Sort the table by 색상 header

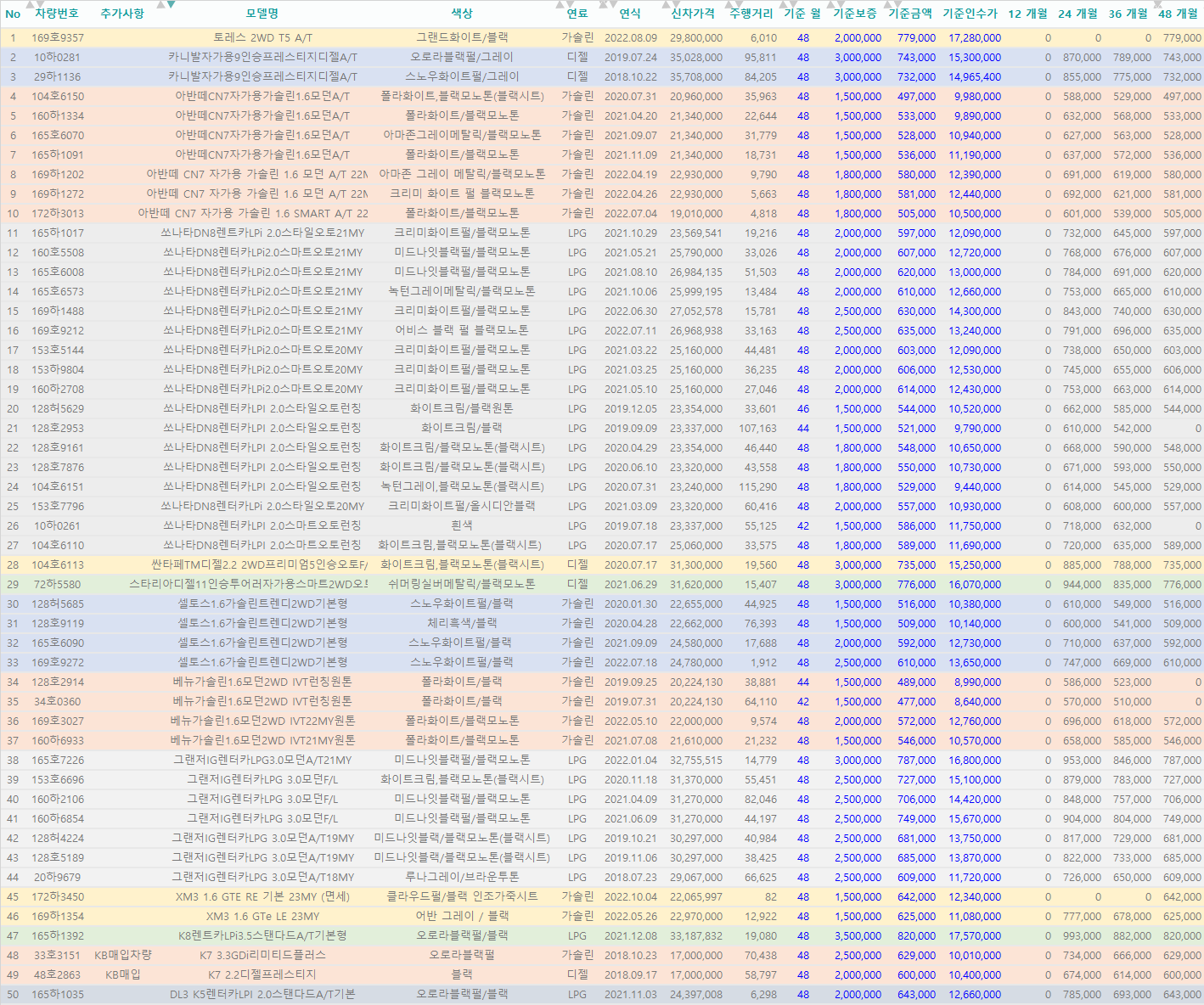tap(462, 14)
